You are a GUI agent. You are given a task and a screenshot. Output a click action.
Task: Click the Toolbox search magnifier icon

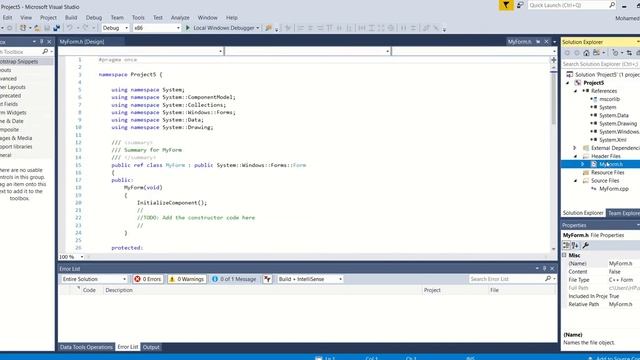point(45,51)
